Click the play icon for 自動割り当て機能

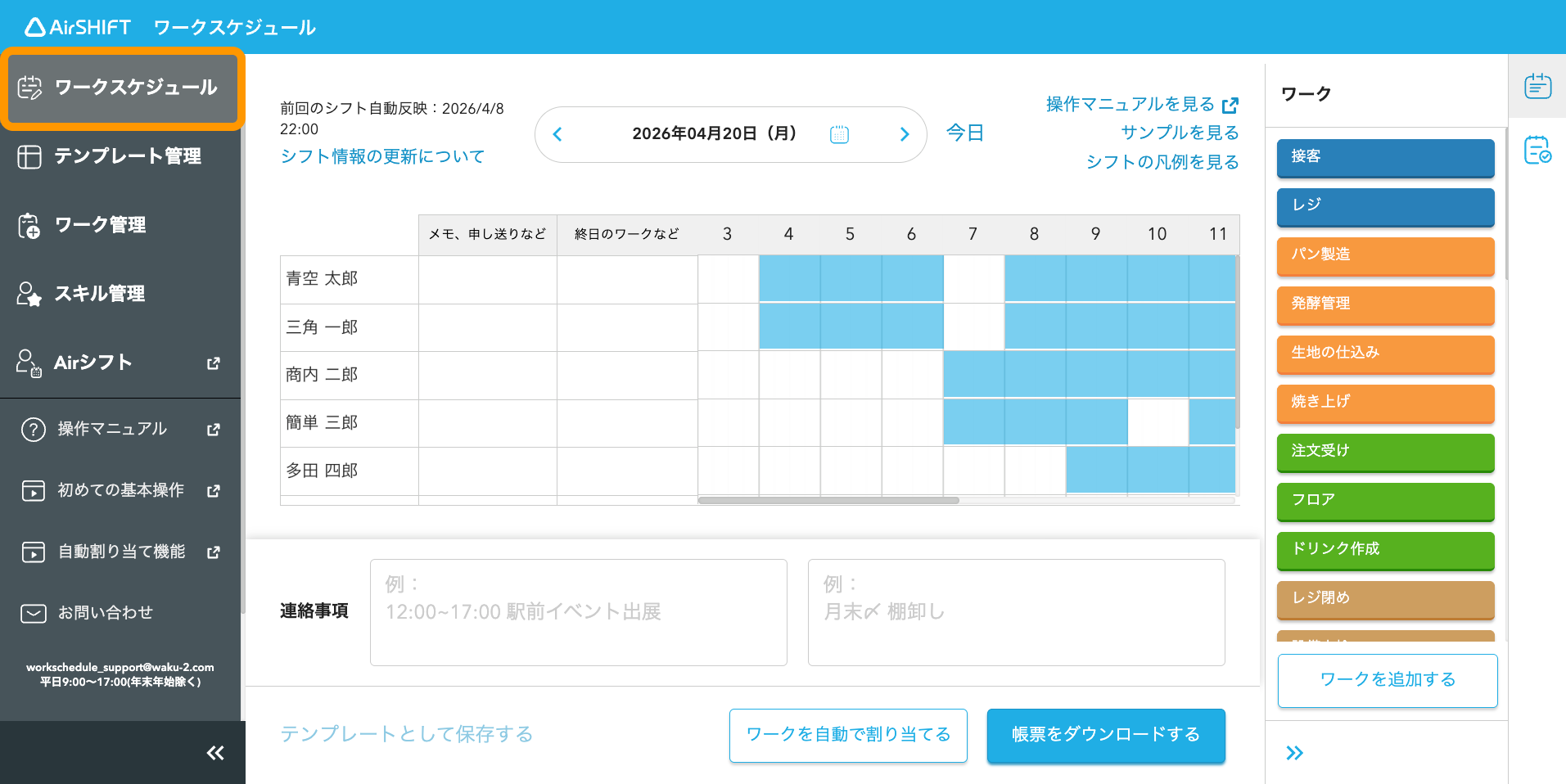point(34,552)
